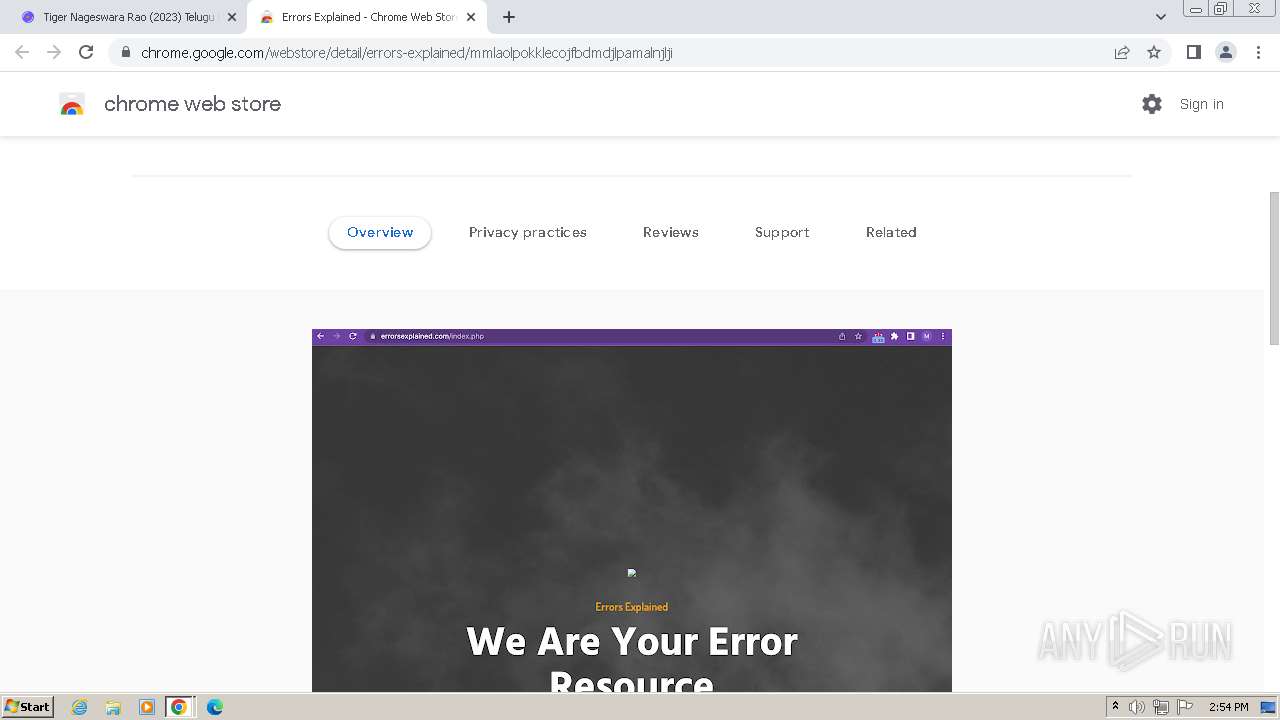Image resolution: width=1280 pixels, height=720 pixels.
Task: Open the Chrome side panel
Action: 1193,52
